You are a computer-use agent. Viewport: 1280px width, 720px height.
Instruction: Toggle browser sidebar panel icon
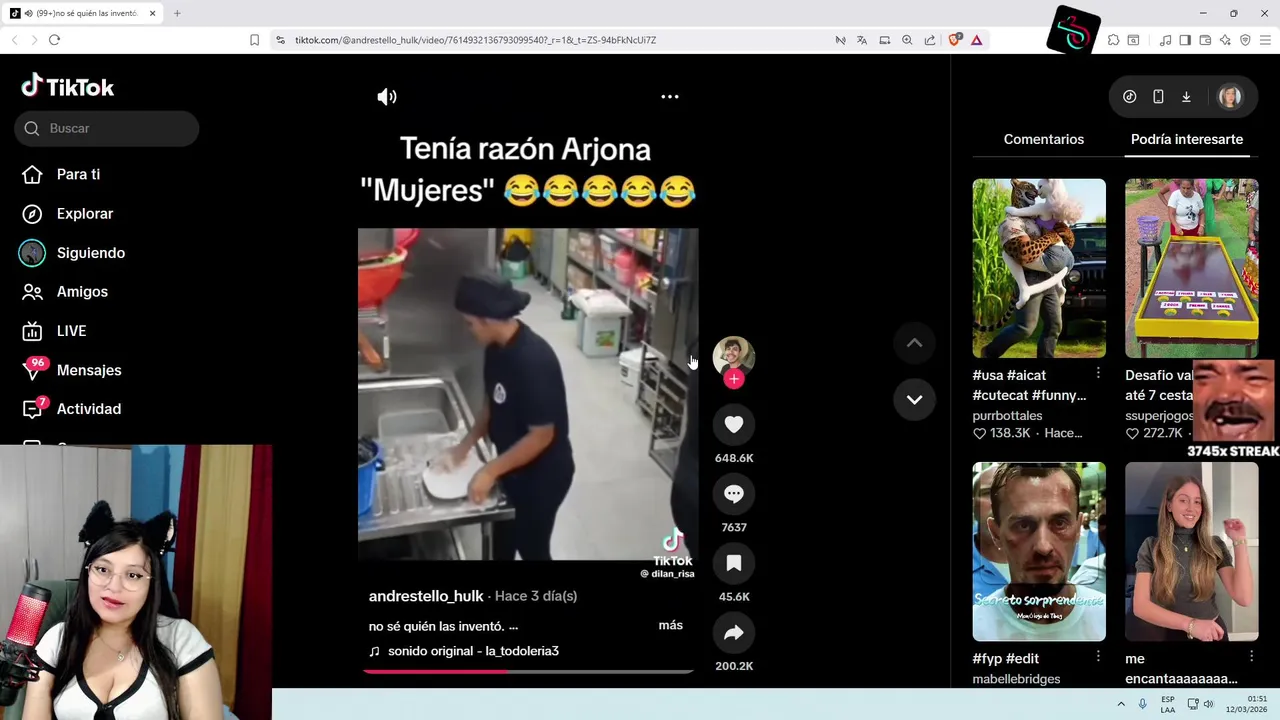pos(1185,40)
